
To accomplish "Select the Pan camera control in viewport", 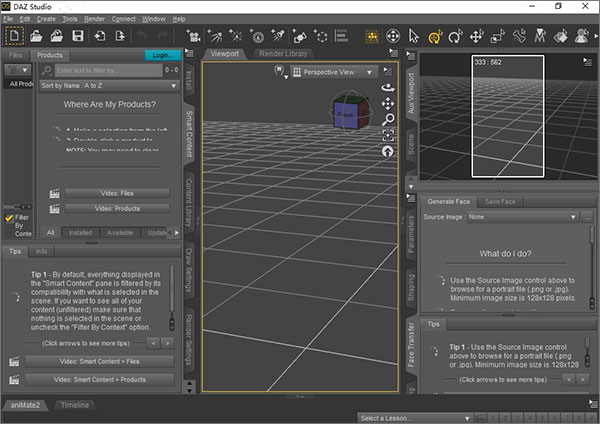I will tap(388, 102).
